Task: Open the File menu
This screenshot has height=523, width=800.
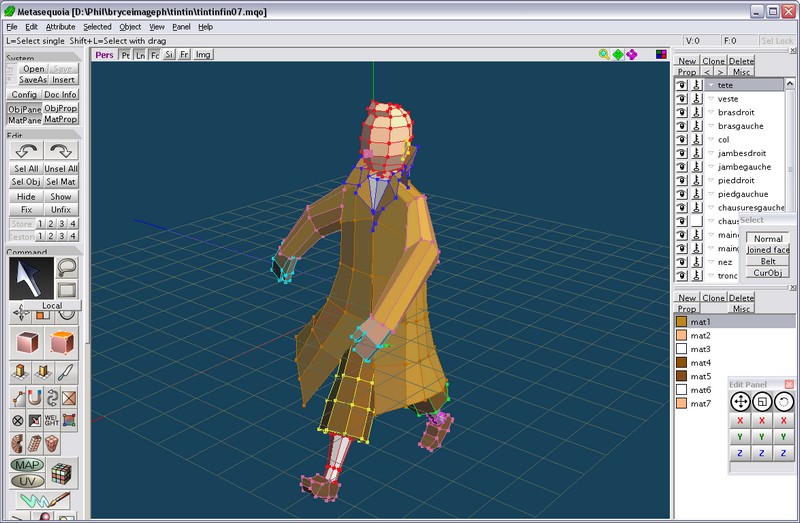Action: point(12,27)
